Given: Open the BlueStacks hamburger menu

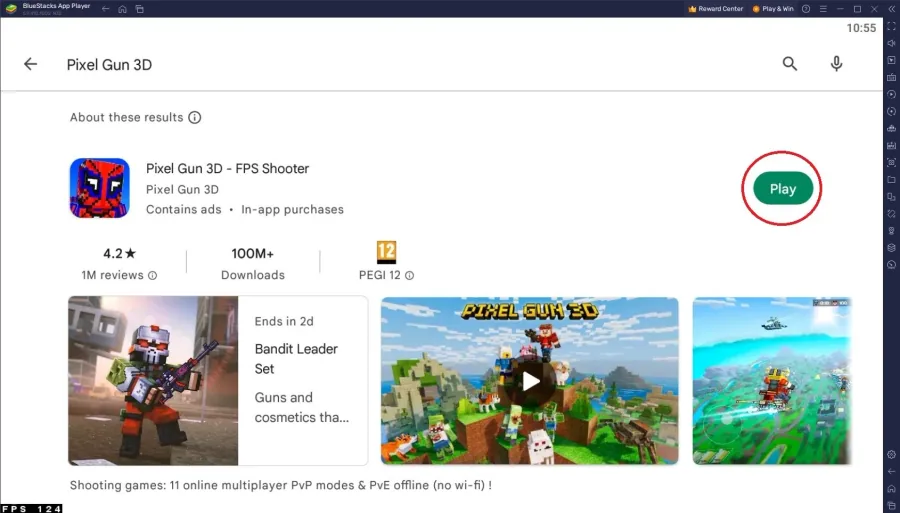Looking at the screenshot, I should 823,9.
